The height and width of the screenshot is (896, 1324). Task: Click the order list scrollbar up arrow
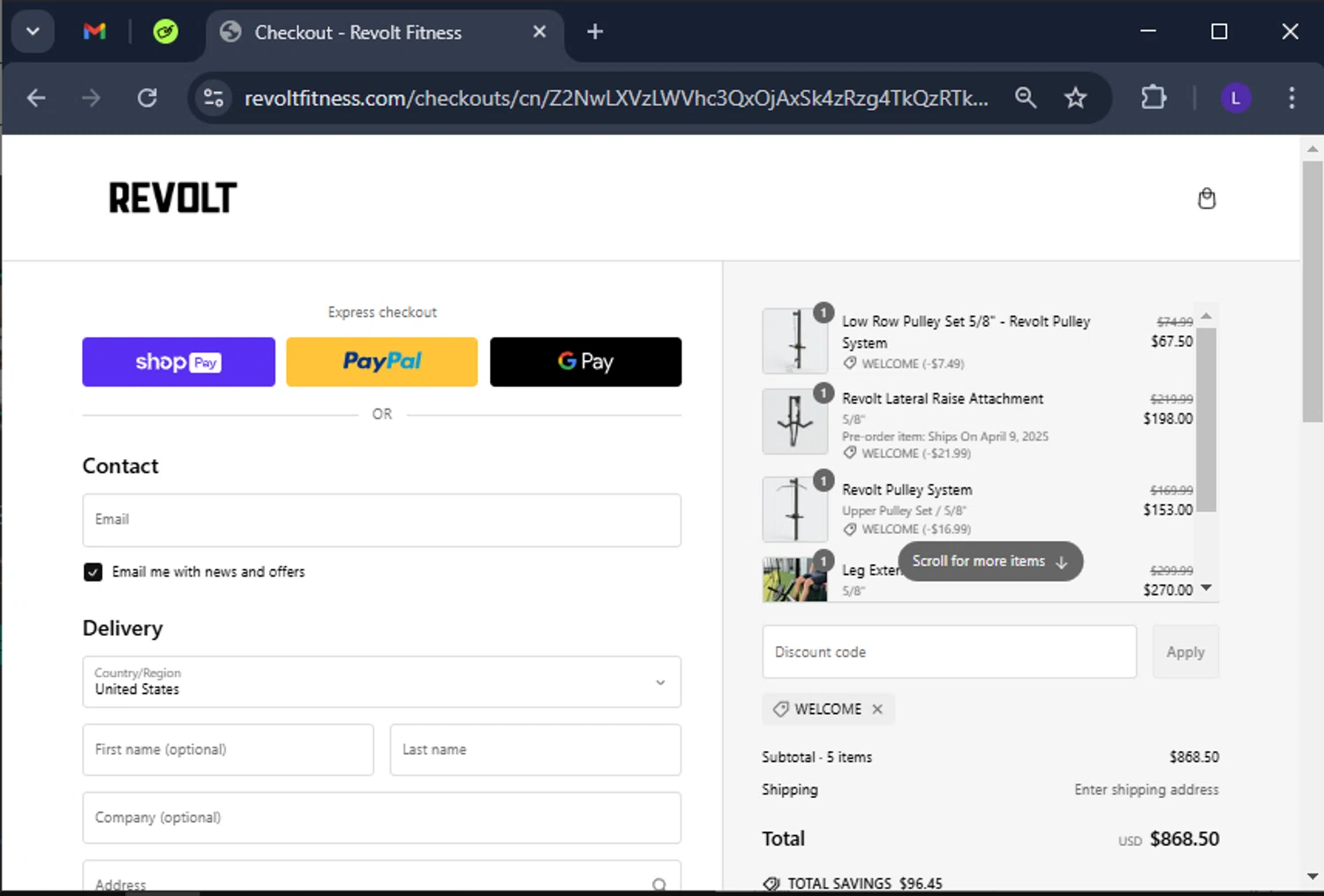coord(1207,315)
